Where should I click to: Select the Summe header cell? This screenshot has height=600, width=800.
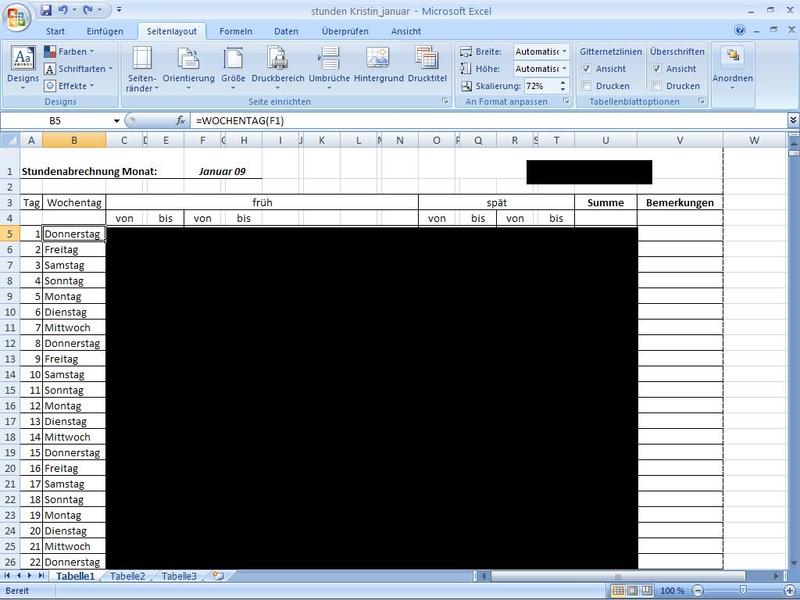coord(606,203)
